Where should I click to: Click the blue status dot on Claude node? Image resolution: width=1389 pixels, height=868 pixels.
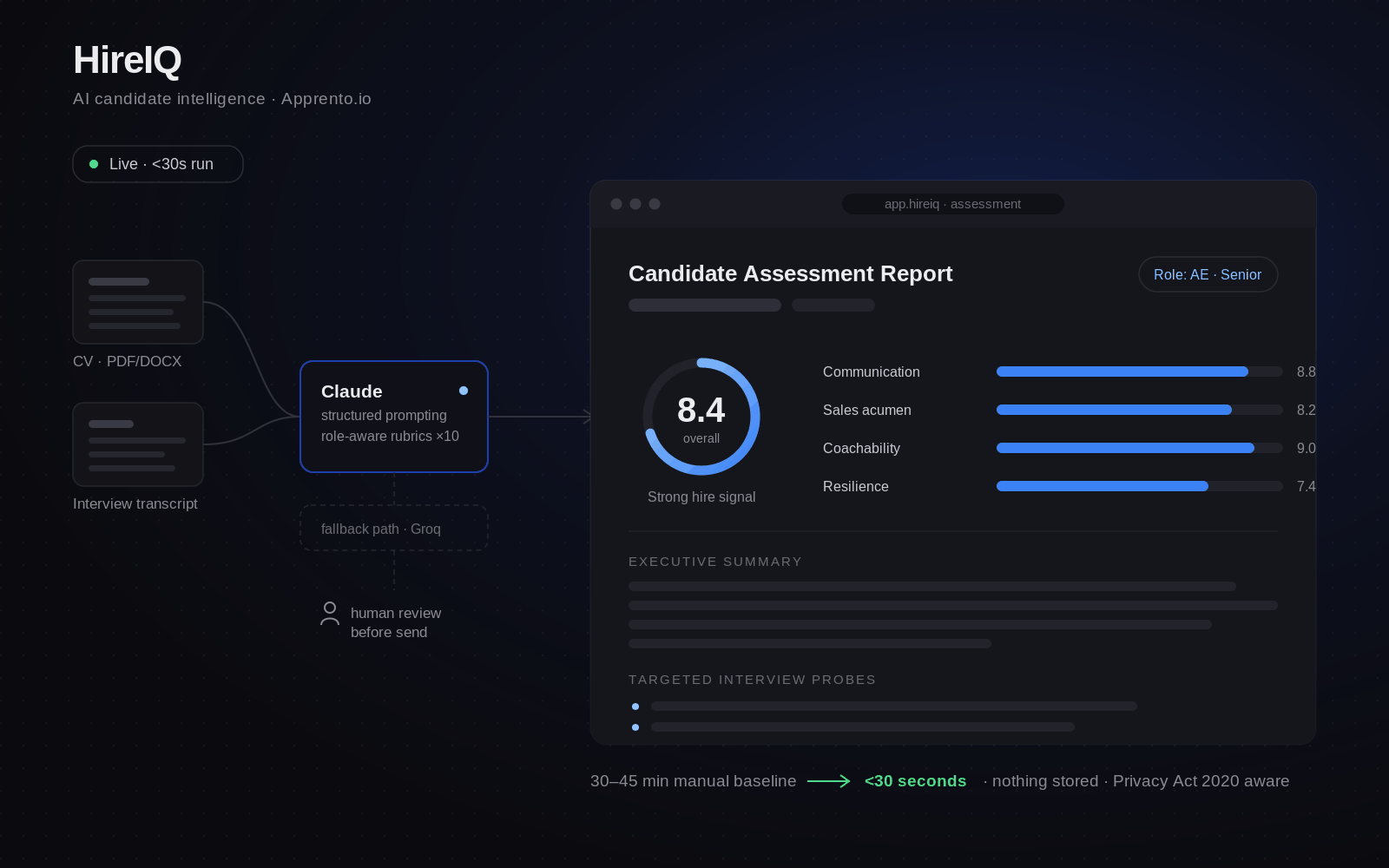[x=464, y=391]
